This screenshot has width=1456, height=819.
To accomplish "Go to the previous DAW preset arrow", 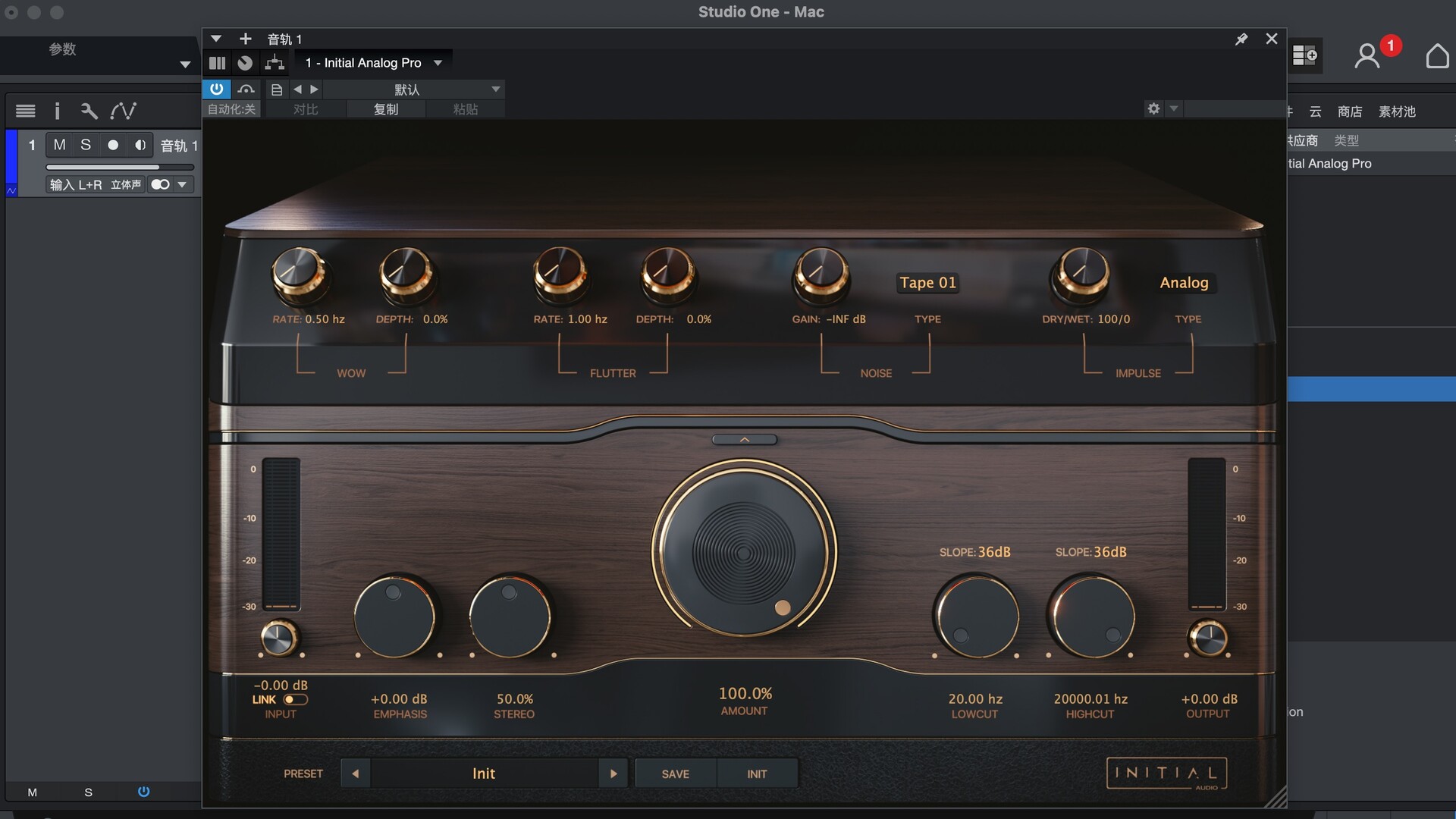I will tap(298, 89).
